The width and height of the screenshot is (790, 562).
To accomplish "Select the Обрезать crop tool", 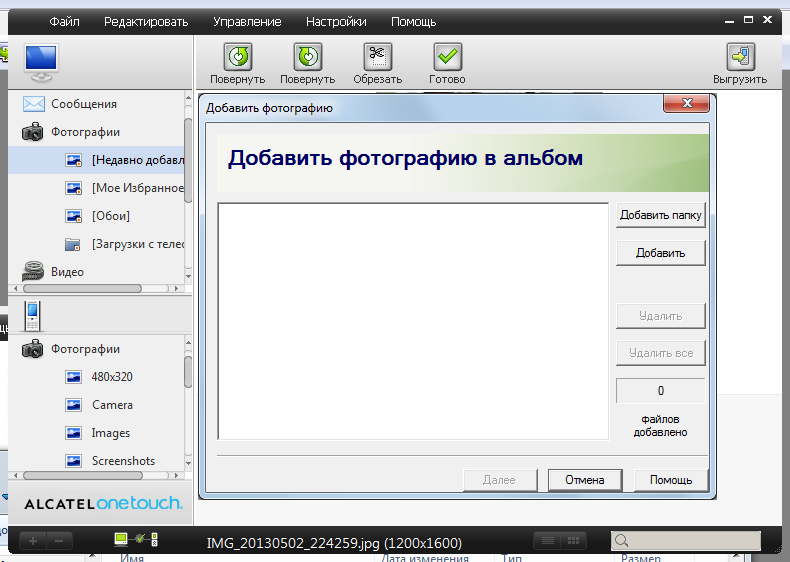I will [377, 57].
